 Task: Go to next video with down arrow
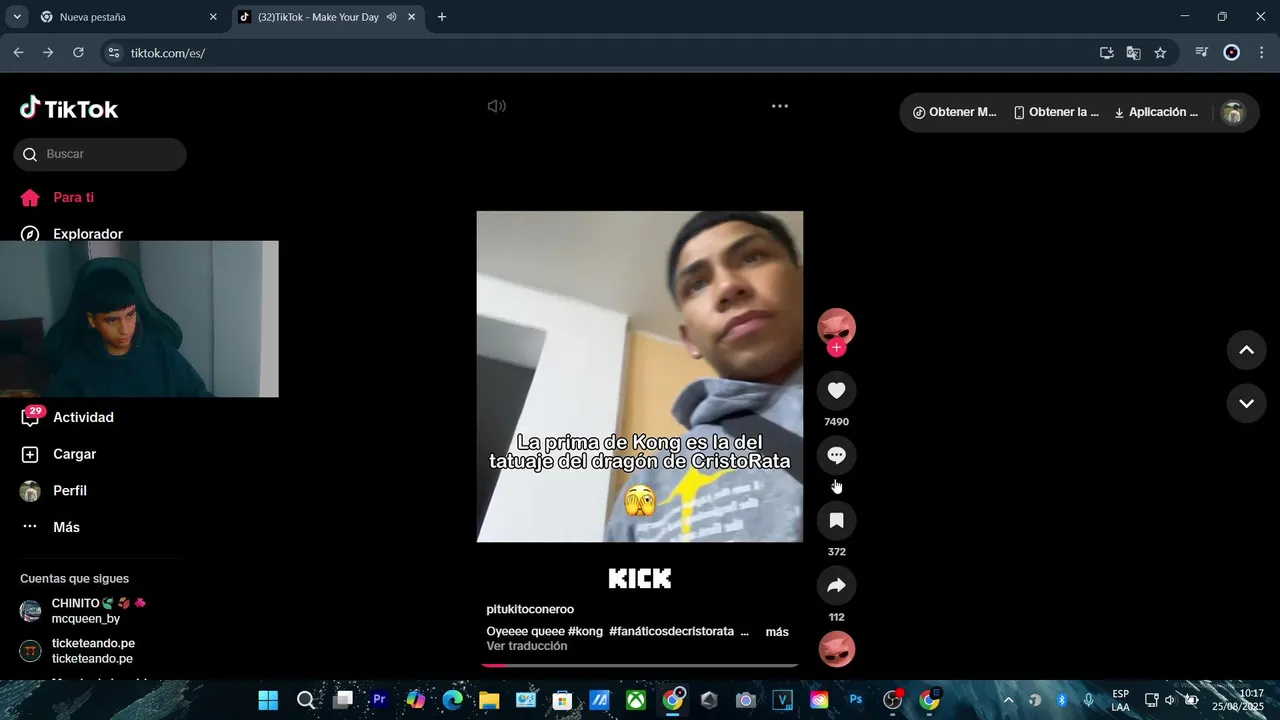(x=1247, y=404)
